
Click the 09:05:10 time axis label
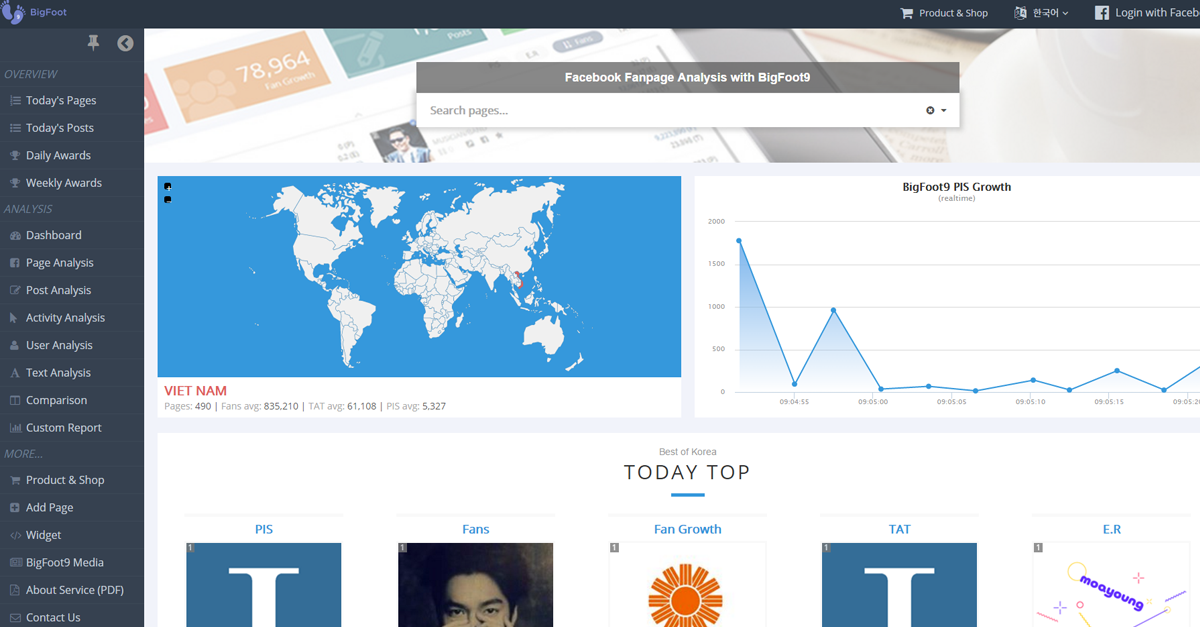tap(1030, 402)
